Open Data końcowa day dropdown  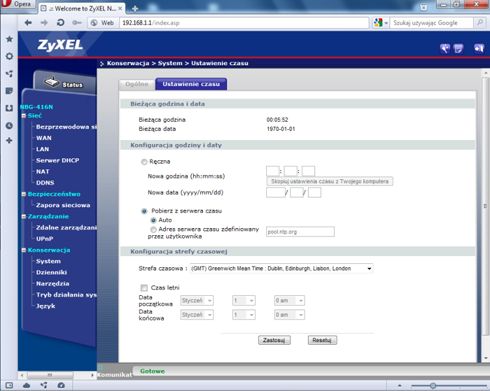point(244,315)
